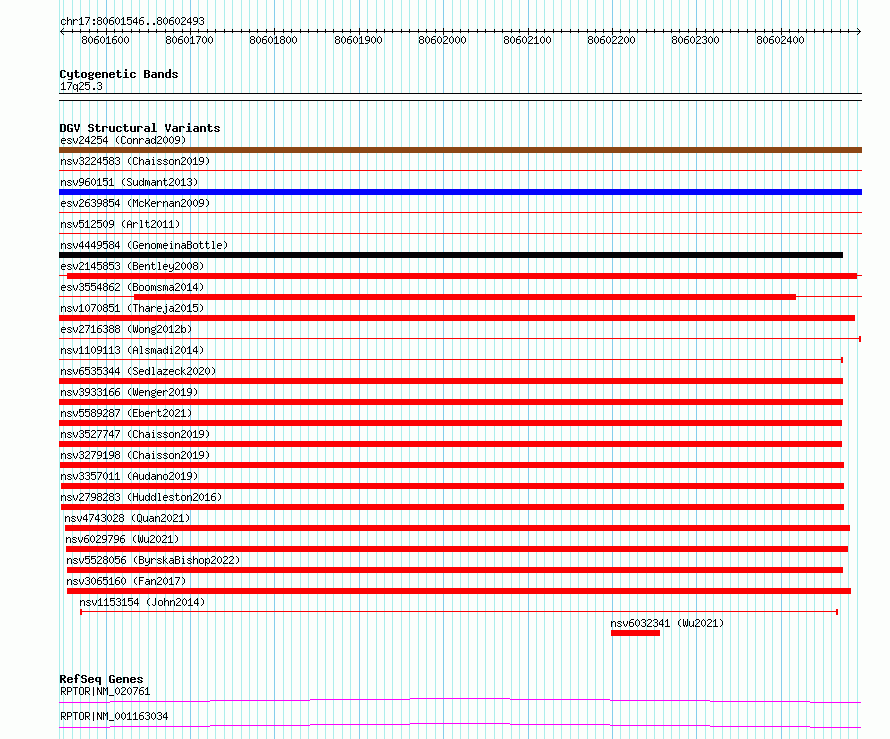Open the nsv6029796 (Wu2021) label

pyautogui.click(x=122, y=539)
